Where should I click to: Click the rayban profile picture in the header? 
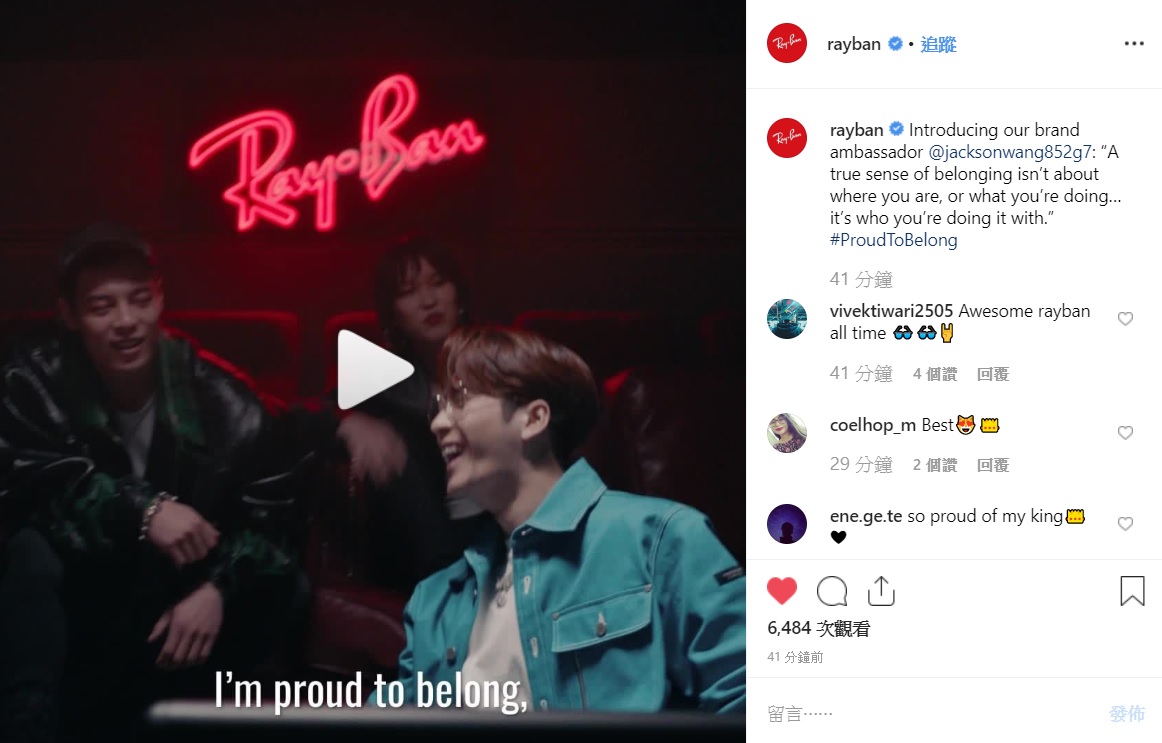coord(787,43)
